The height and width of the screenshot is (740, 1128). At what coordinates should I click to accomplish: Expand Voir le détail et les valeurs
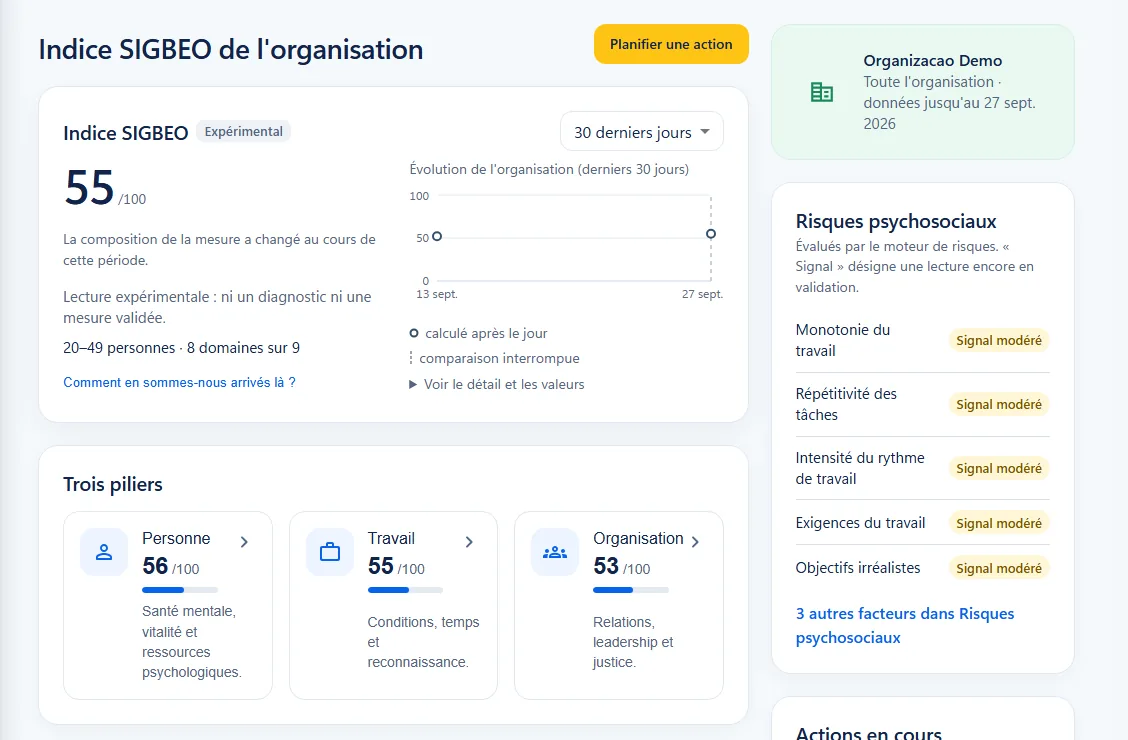[x=496, y=384]
